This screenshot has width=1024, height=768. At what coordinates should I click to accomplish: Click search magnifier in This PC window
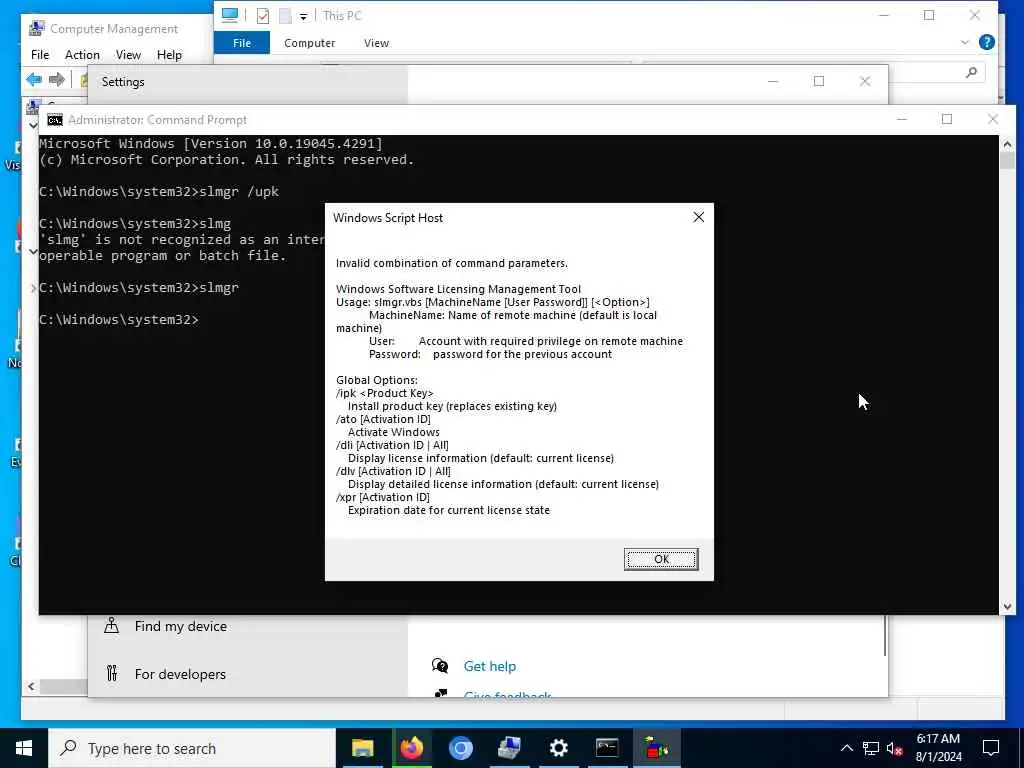point(971,72)
